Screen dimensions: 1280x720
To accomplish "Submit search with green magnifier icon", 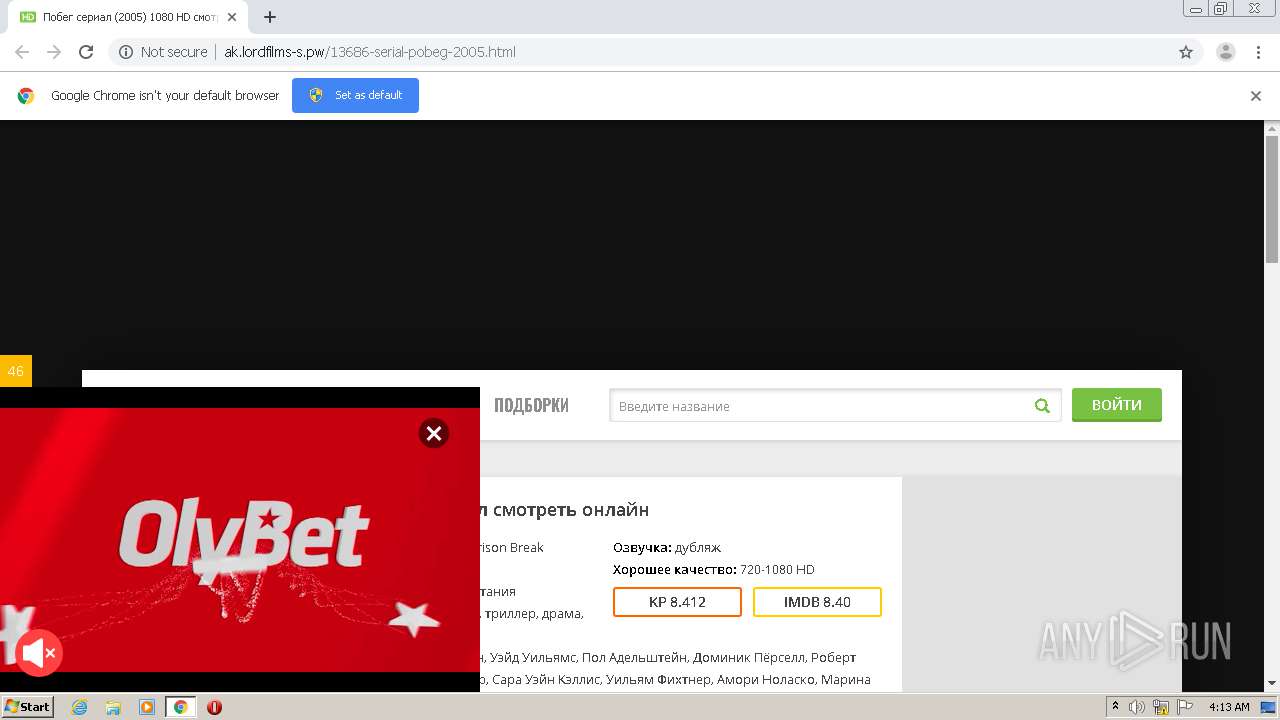I will (x=1043, y=406).
